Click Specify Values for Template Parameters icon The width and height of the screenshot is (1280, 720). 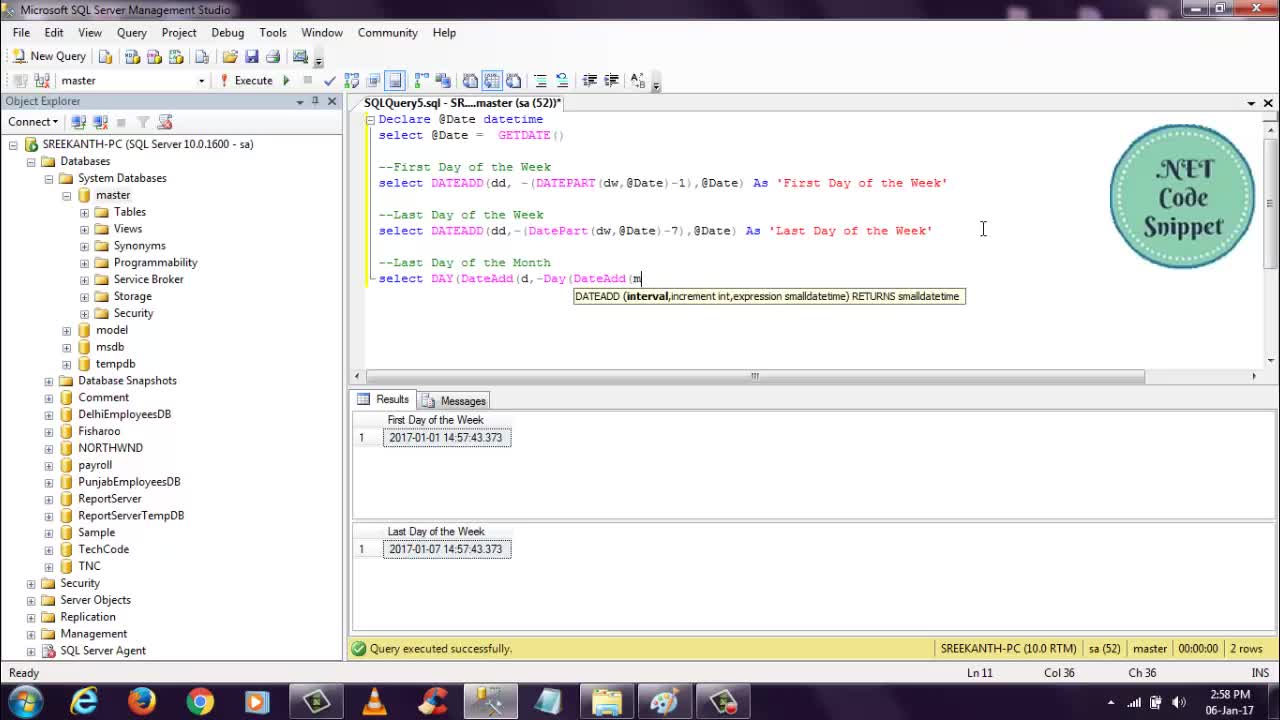click(637, 80)
